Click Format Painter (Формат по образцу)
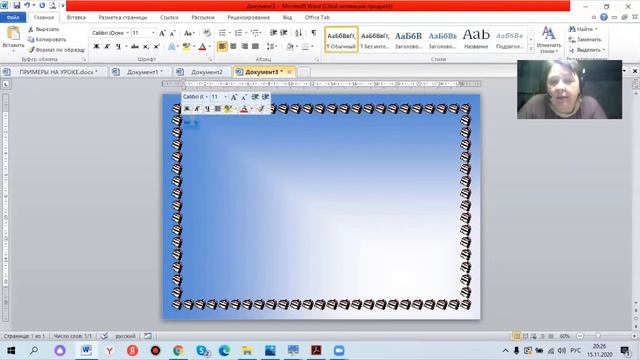 (56, 50)
